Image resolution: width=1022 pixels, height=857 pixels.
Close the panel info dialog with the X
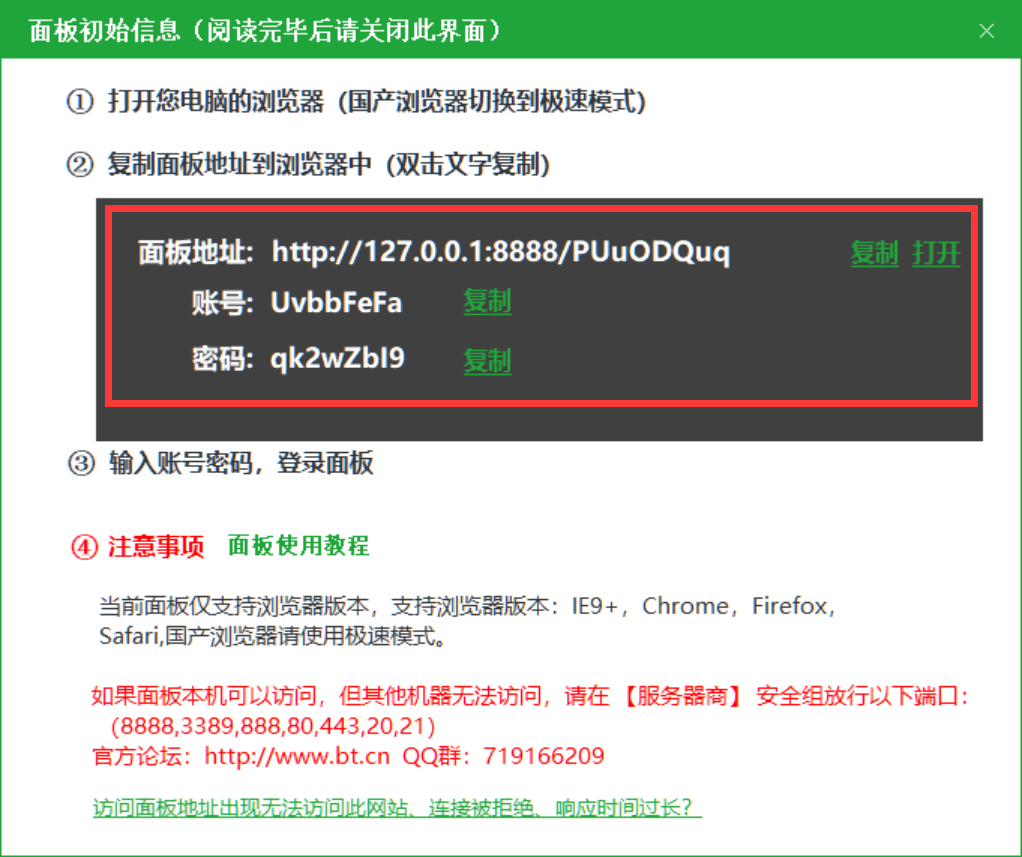(986, 30)
